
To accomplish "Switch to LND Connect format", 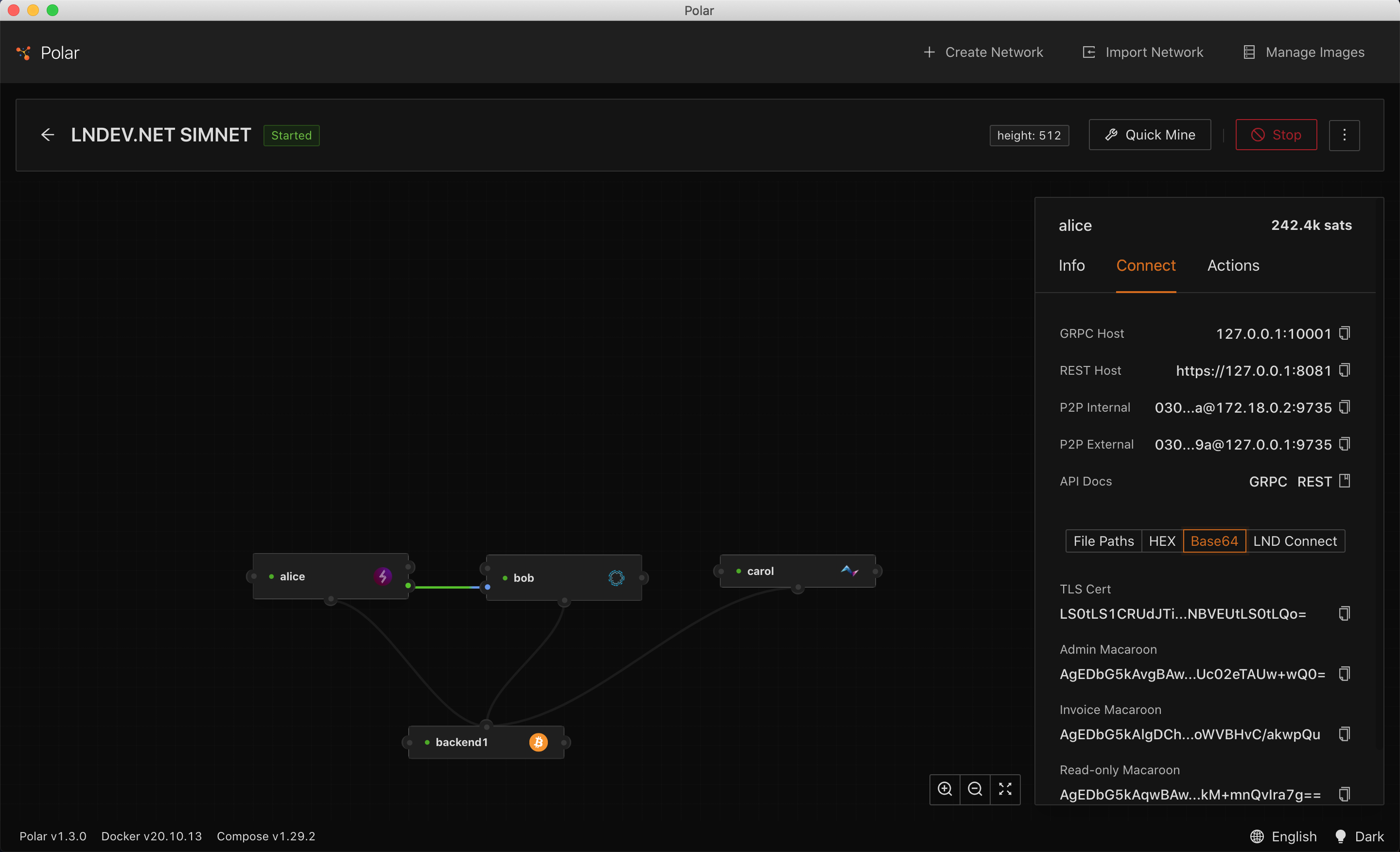I will (1295, 541).
